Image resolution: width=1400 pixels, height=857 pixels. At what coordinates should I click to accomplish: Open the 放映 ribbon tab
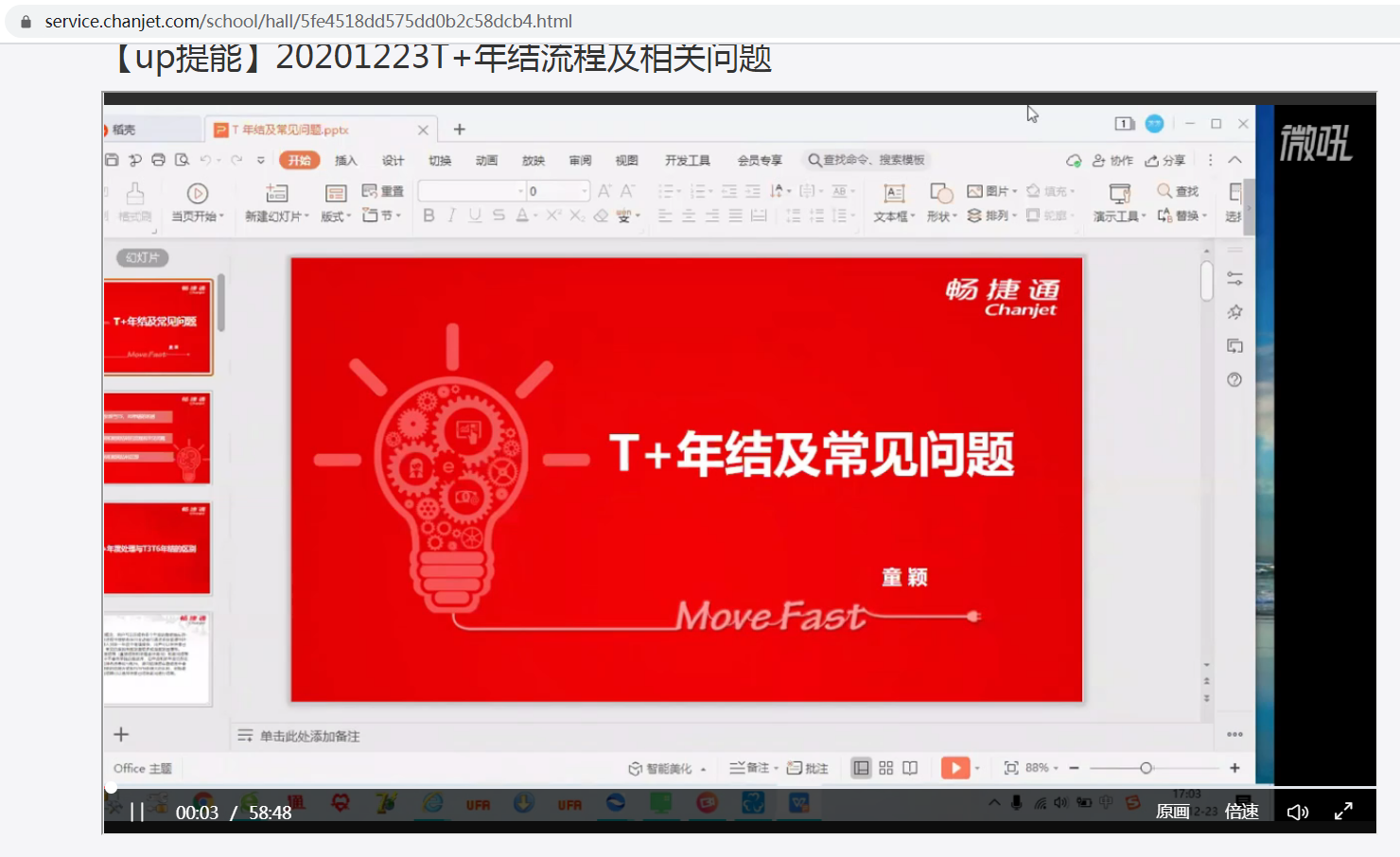point(534,160)
